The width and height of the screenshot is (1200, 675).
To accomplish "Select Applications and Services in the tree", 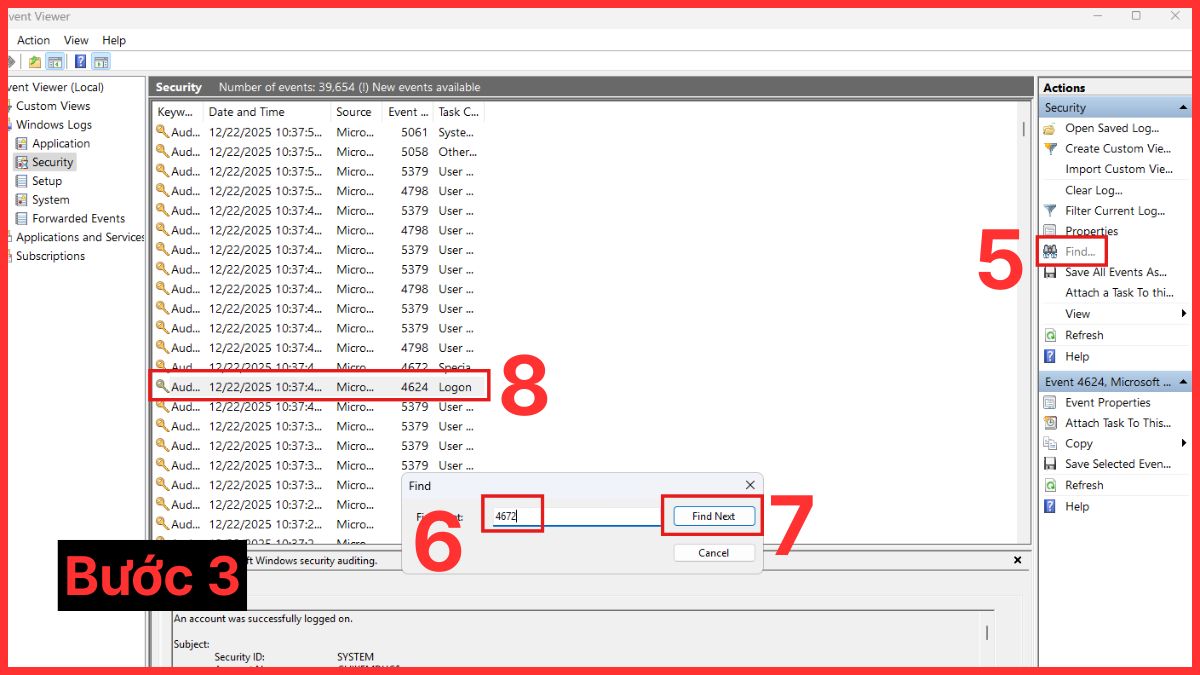I will point(80,237).
